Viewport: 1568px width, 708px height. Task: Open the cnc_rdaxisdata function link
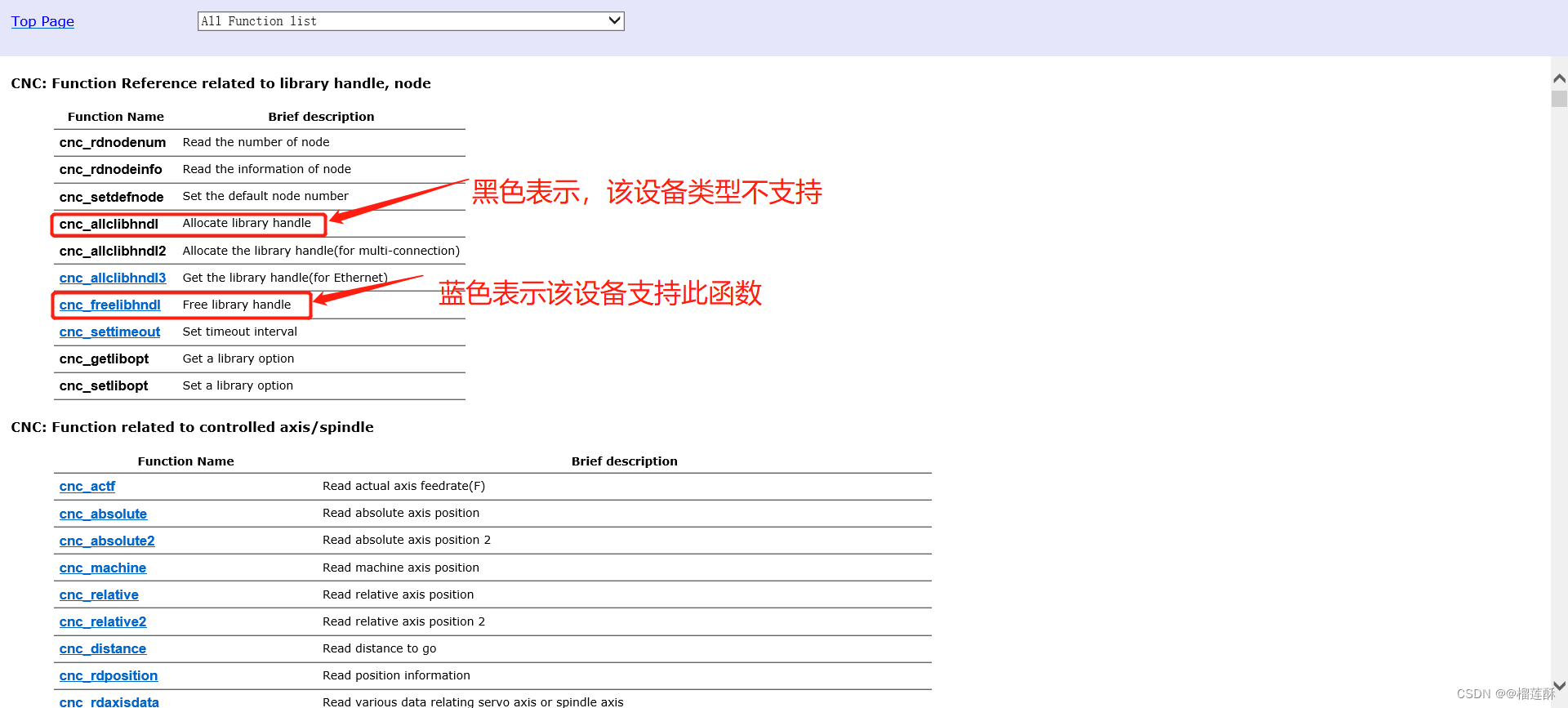[109, 701]
